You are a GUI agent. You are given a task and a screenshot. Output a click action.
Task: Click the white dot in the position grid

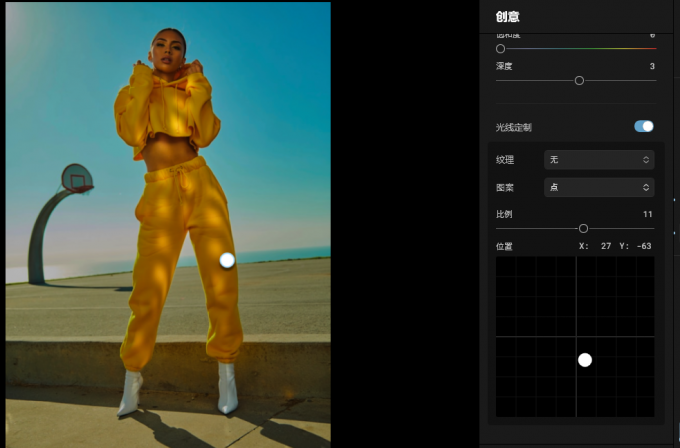click(585, 360)
